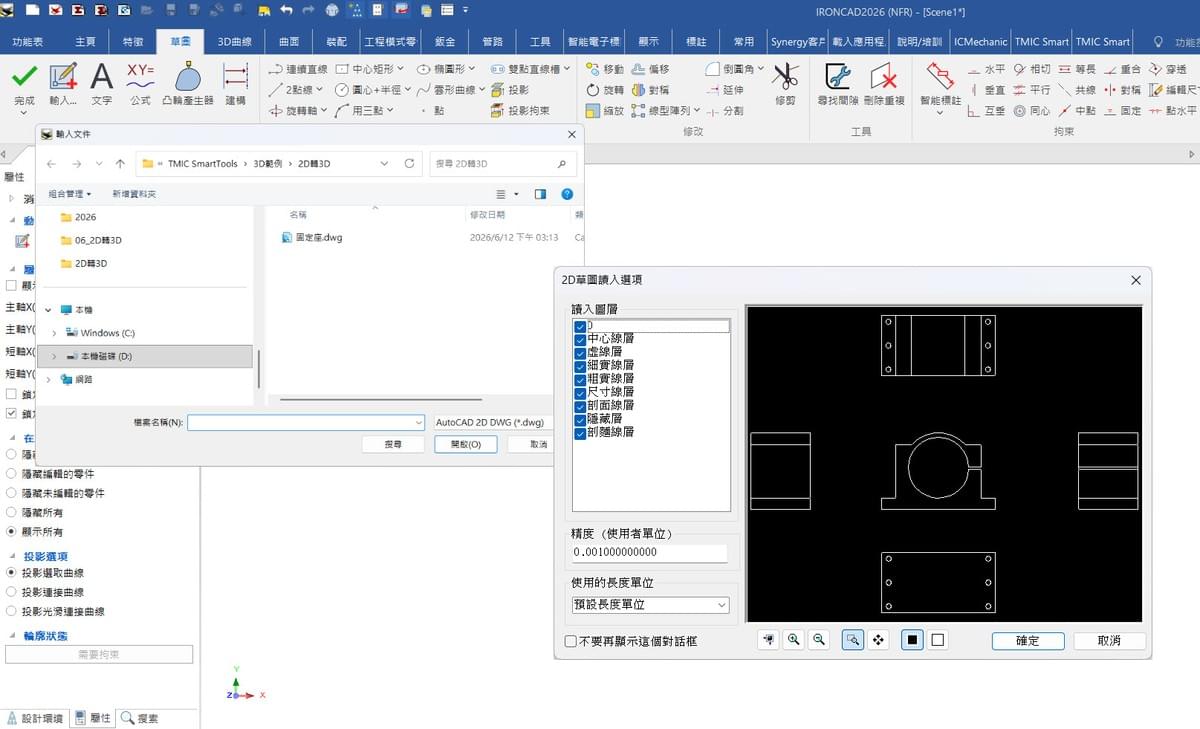Switch to the 搜索 panel tab at bottom
This screenshot has height=729, width=1200.
(x=141, y=718)
